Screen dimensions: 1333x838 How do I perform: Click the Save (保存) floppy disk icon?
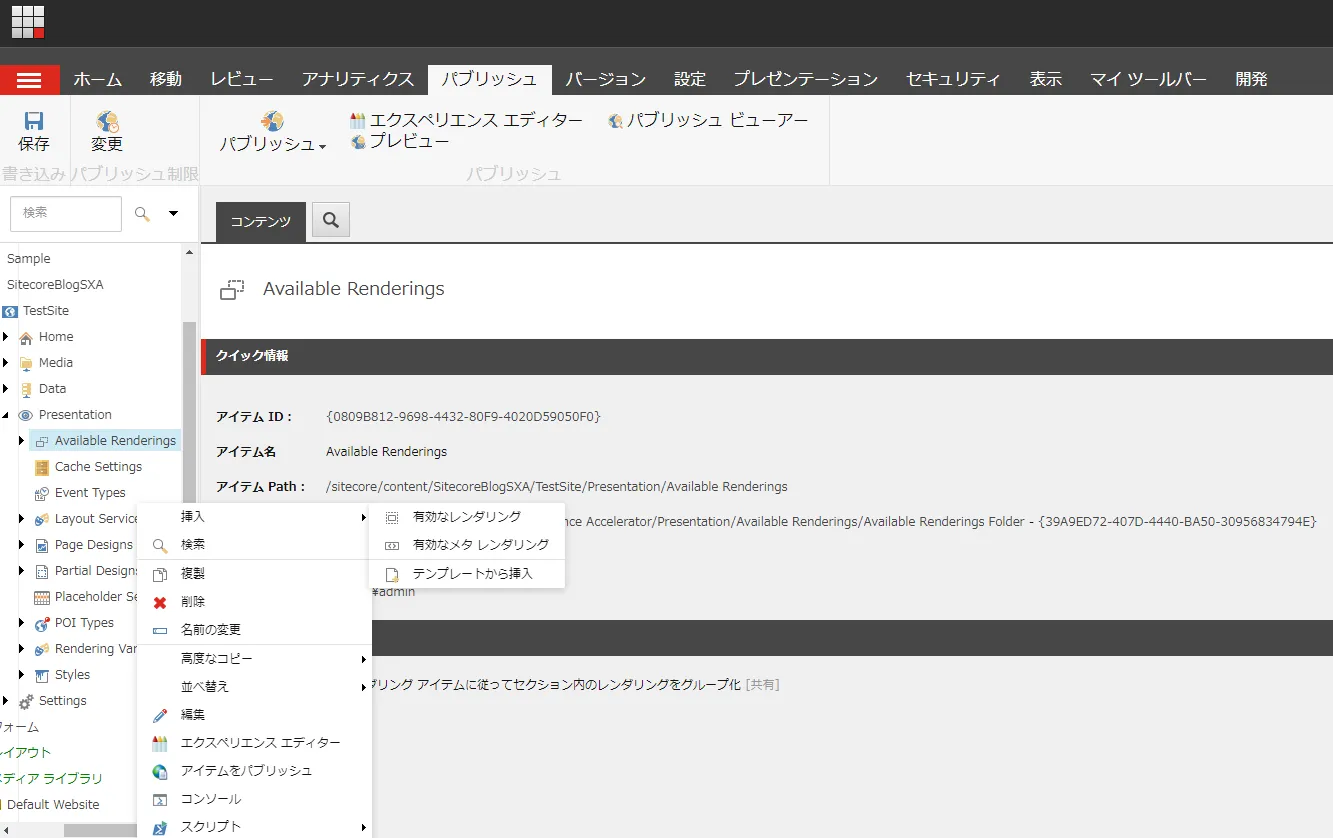[x=34, y=120]
